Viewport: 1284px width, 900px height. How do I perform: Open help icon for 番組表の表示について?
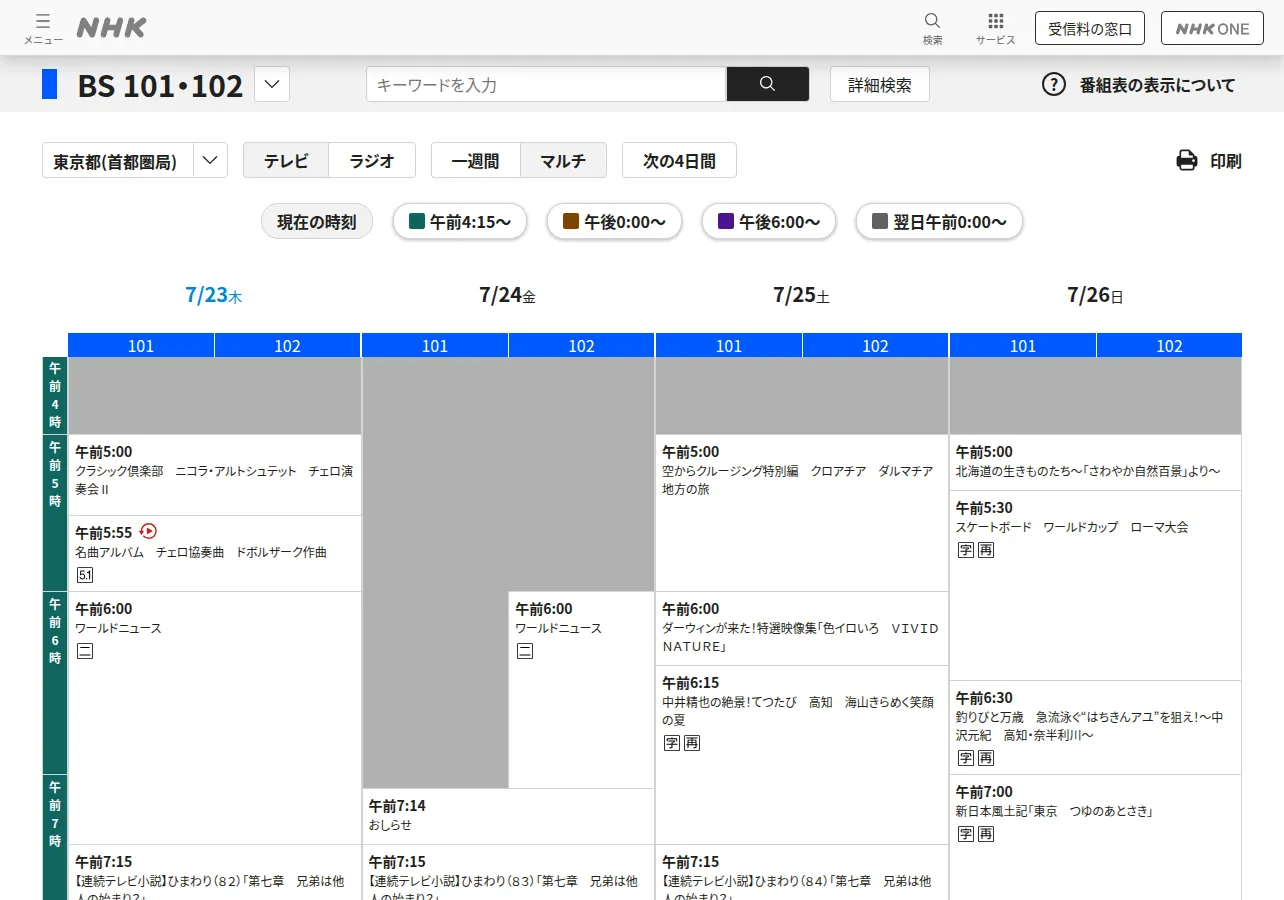pyautogui.click(x=1054, y=85)
